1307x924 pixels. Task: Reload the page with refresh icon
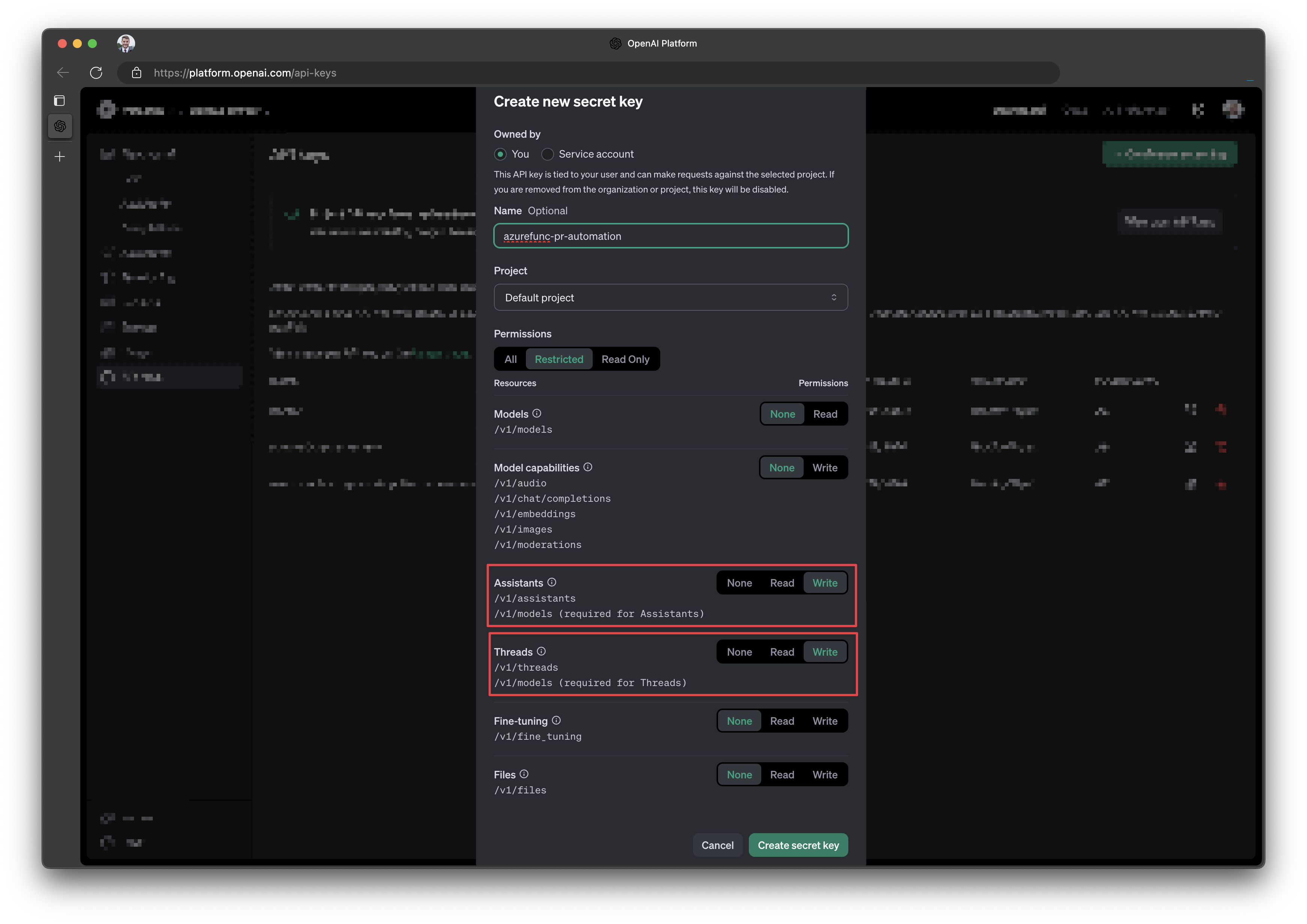(x=96, y=72)
